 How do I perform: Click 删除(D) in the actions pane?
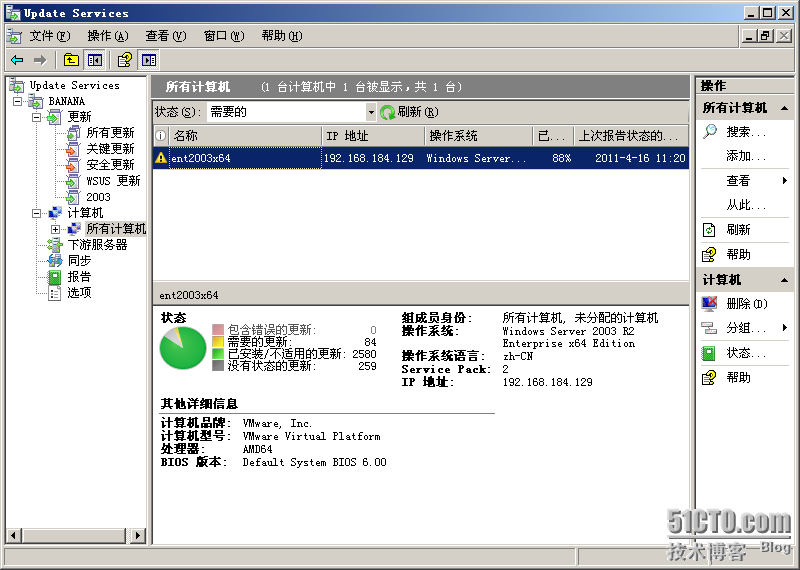[747, 304]
